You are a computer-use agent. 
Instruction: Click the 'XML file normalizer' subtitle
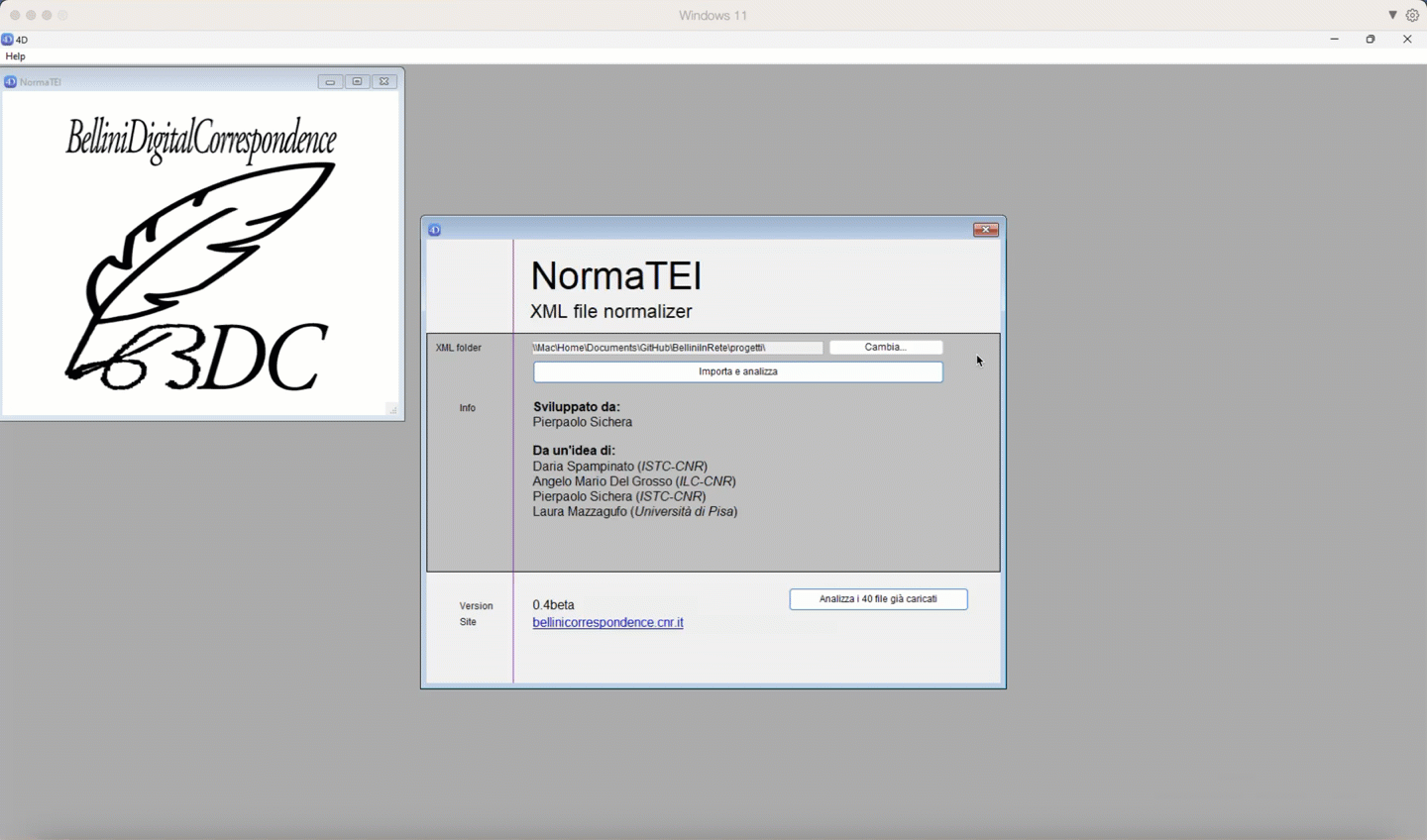click(x=611, y=311)
